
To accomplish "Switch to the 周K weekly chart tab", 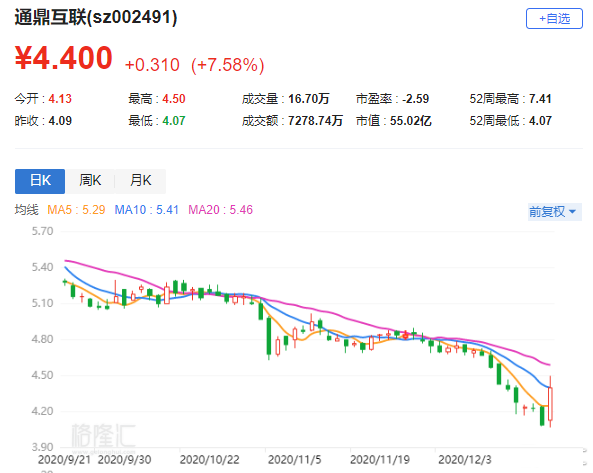I will click(90, 181).
